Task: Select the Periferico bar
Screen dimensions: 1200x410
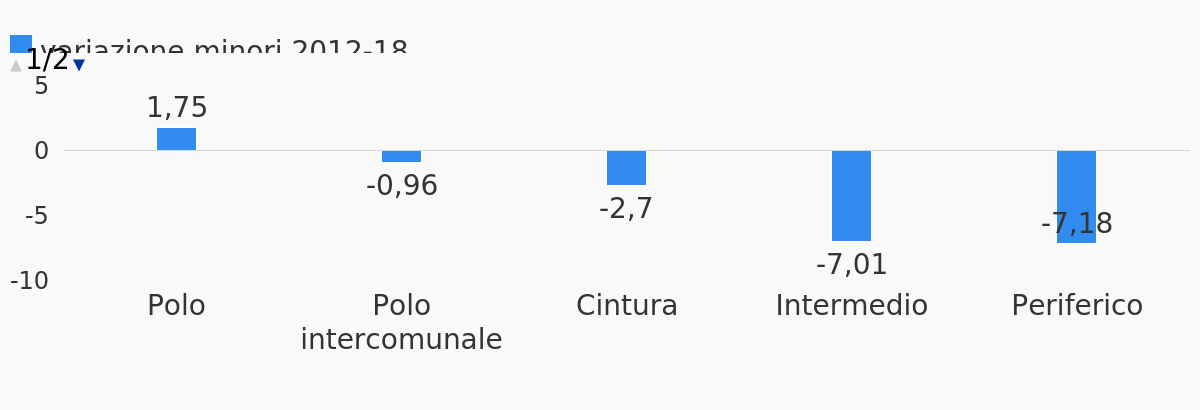Action: click(x=1076, y=197)
